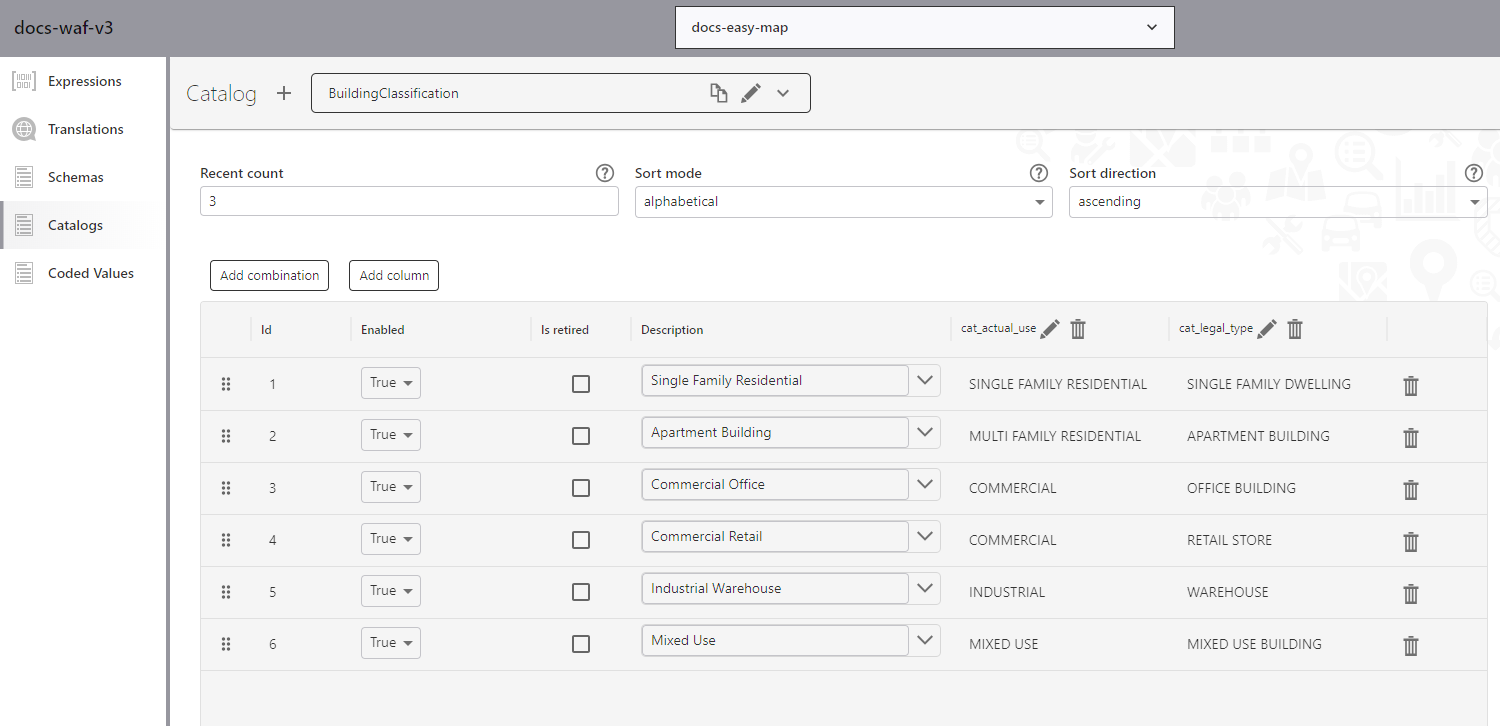This screenshot has width=1500, height=726.
Task: Click the Add combination button
Action: (x=269, y=276)
